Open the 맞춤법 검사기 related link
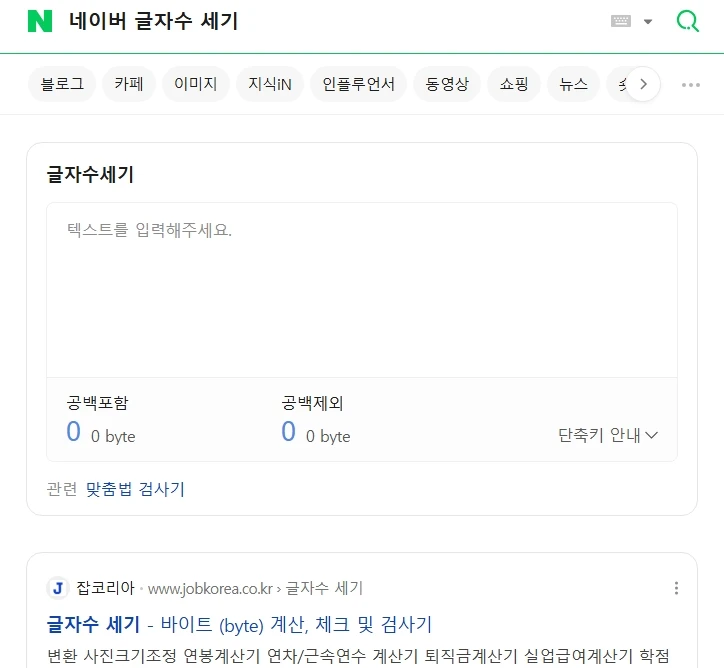Screen dimensions: 724x668 135,489
